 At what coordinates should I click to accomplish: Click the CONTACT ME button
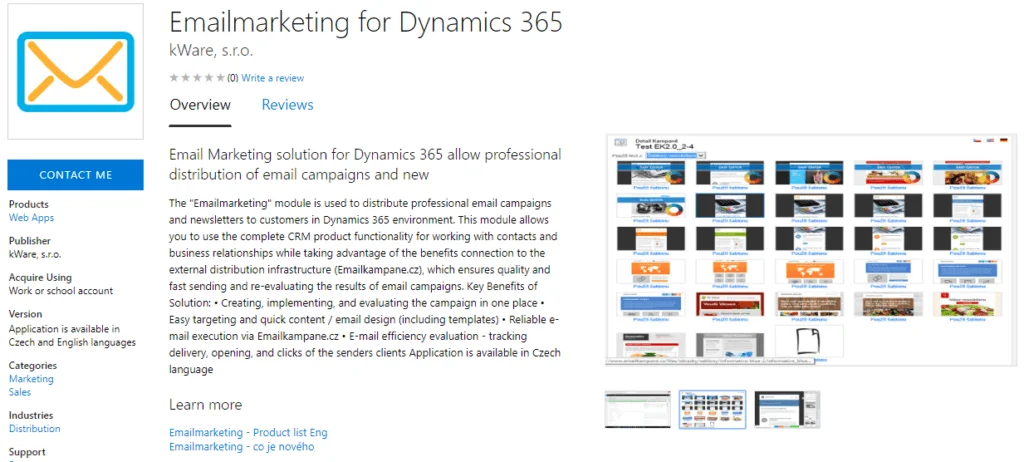[x=76, y=174]
